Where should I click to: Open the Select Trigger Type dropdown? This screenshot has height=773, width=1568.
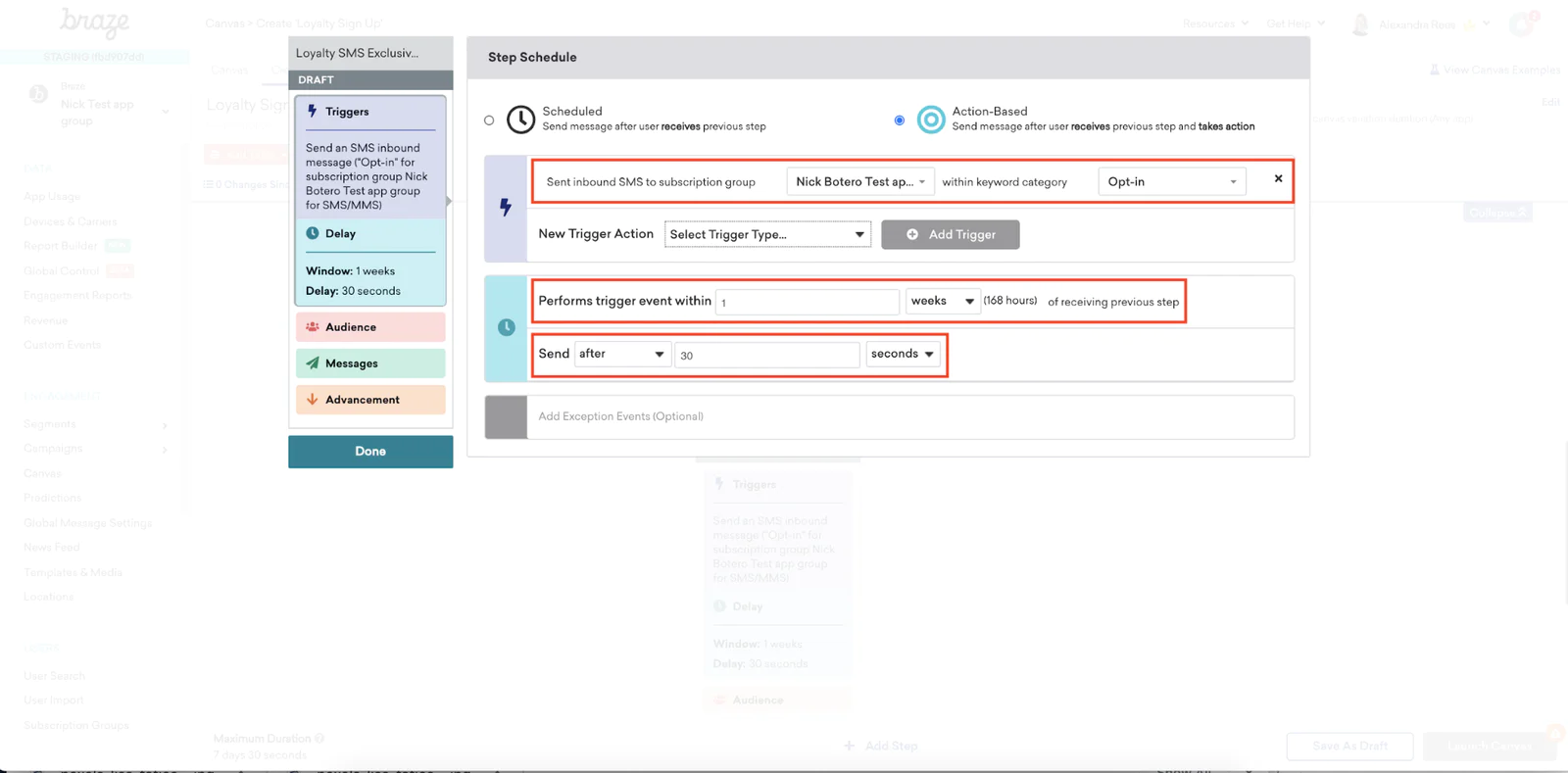tap(767, 234)
